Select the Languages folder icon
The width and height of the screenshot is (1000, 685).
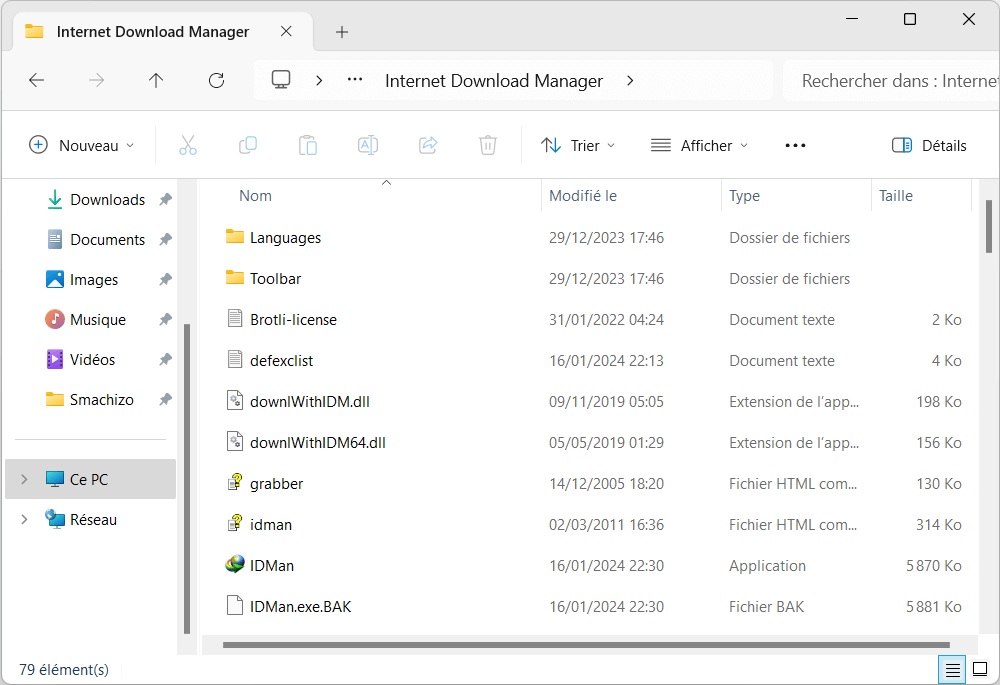pyautogui.click(x=235, y=237)
